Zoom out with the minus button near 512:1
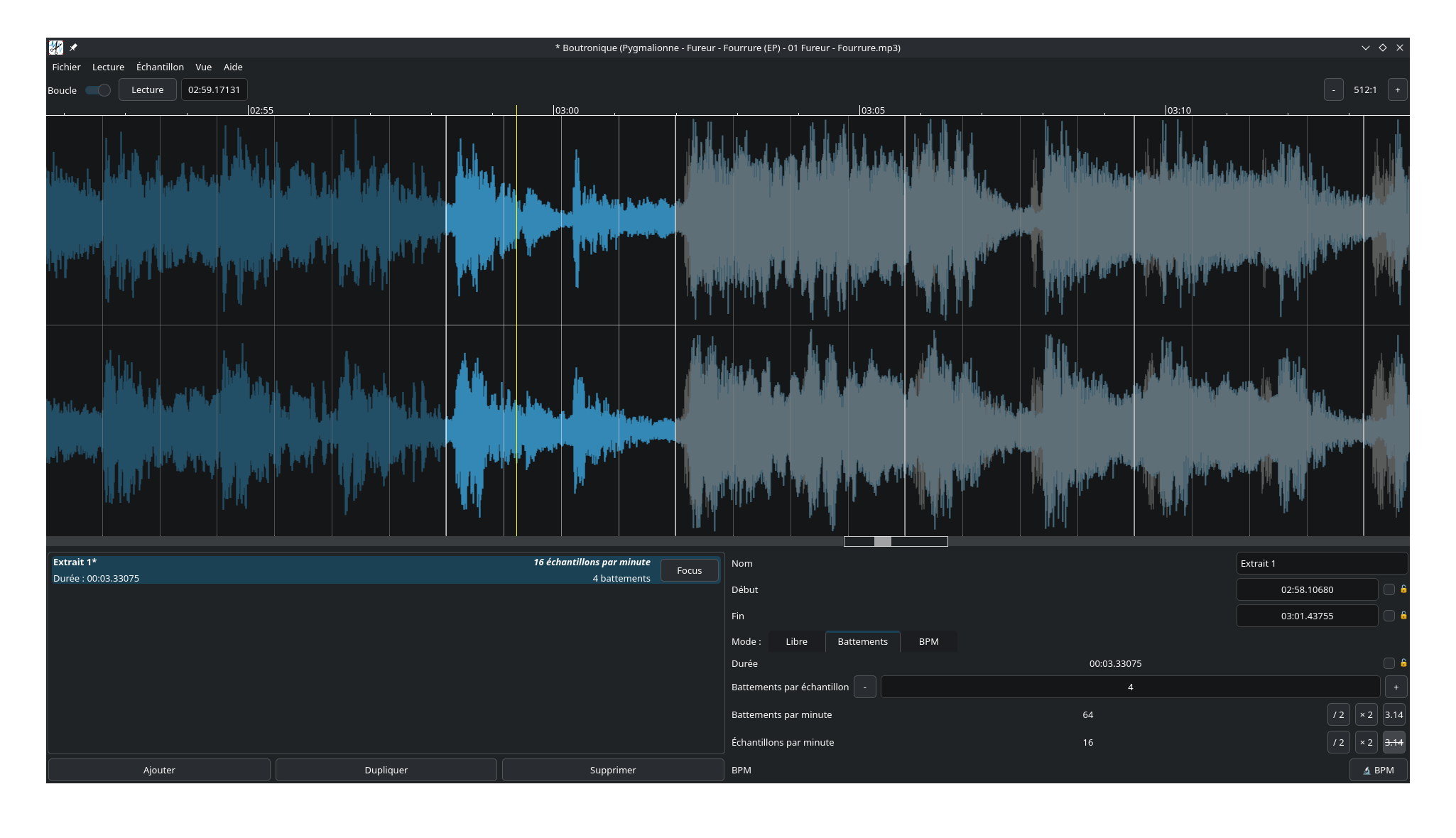The width and height of the screenshot is (1456, 838). tap(1333, 90)
